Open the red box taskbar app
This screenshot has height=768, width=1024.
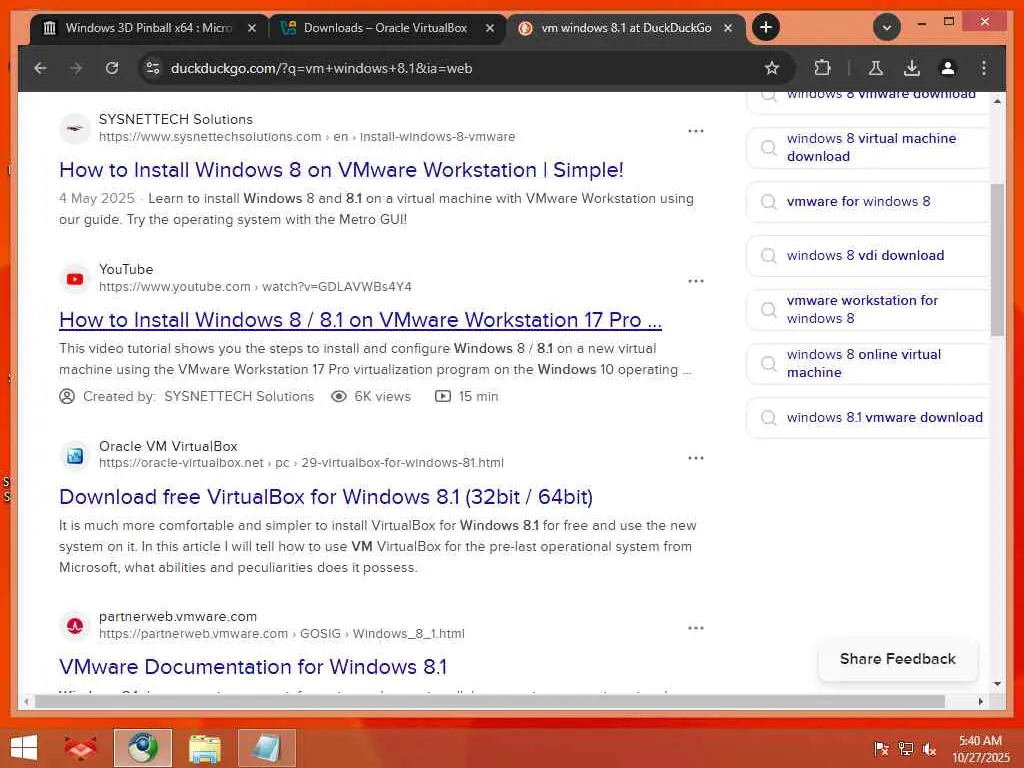coord(80,748)
